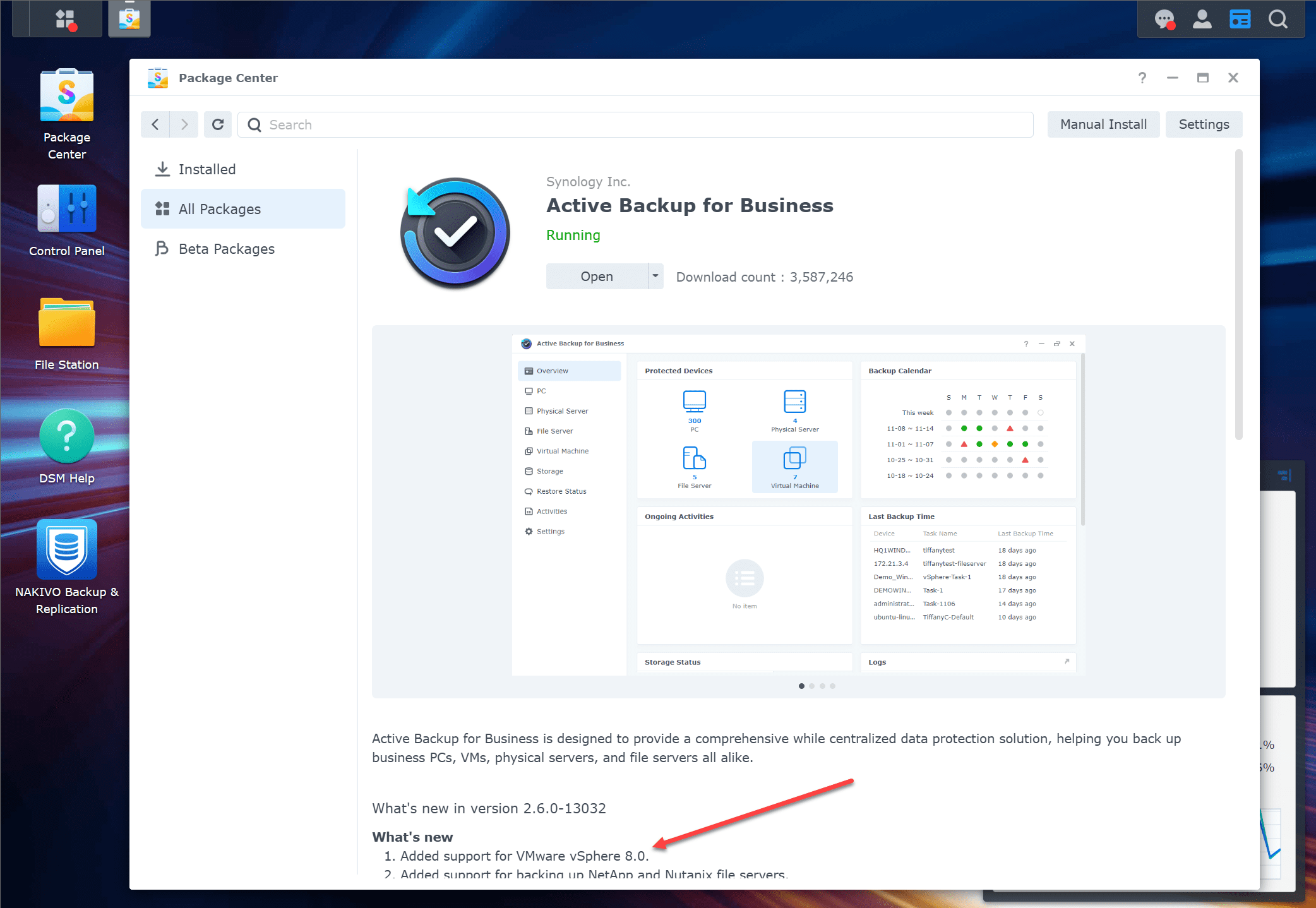Click the Manual Install button
The width and height of the screenshot is (1316, 908).
(1103, 124)
